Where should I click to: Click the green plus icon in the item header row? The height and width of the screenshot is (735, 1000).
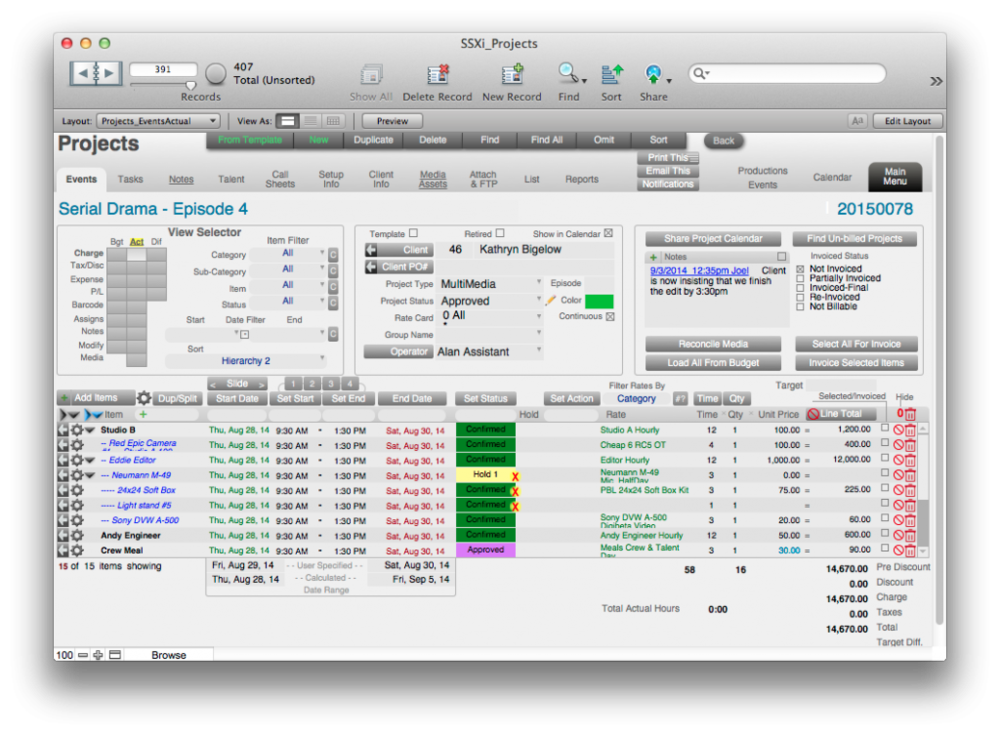pos(144,414)
